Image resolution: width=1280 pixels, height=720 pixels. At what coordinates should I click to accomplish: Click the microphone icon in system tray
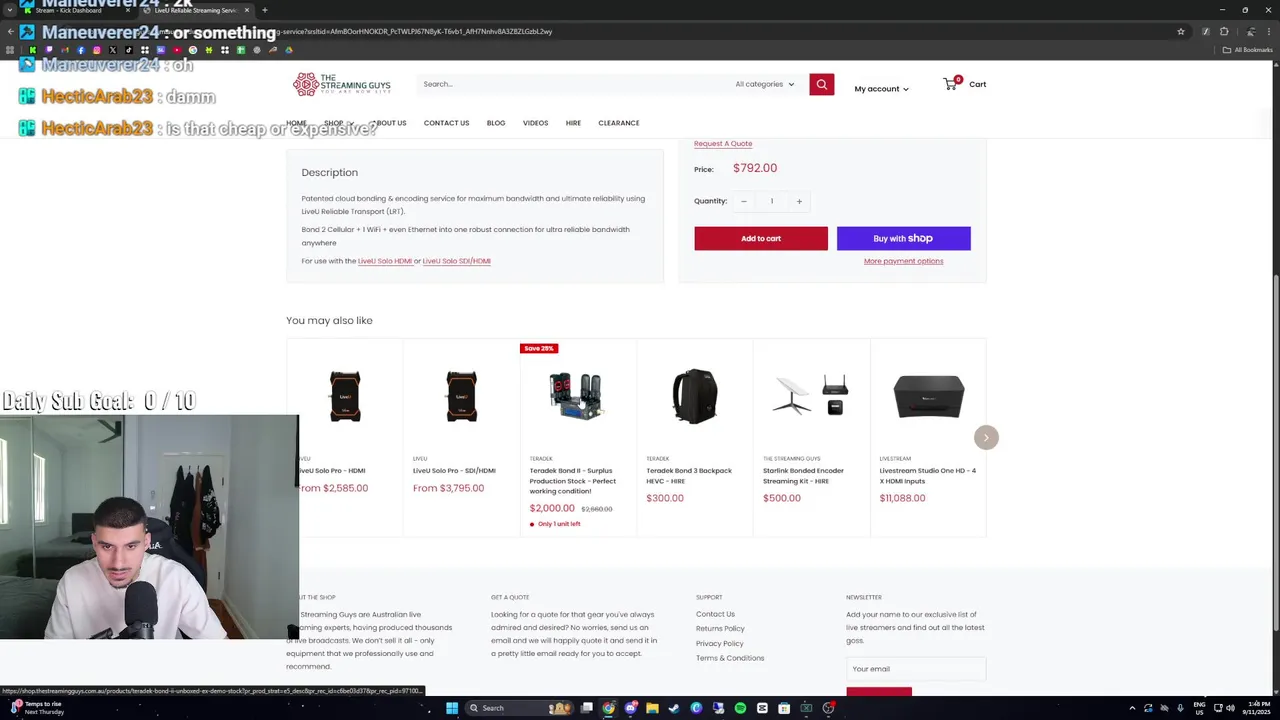pyautogui.click(x=1180, y=708)
